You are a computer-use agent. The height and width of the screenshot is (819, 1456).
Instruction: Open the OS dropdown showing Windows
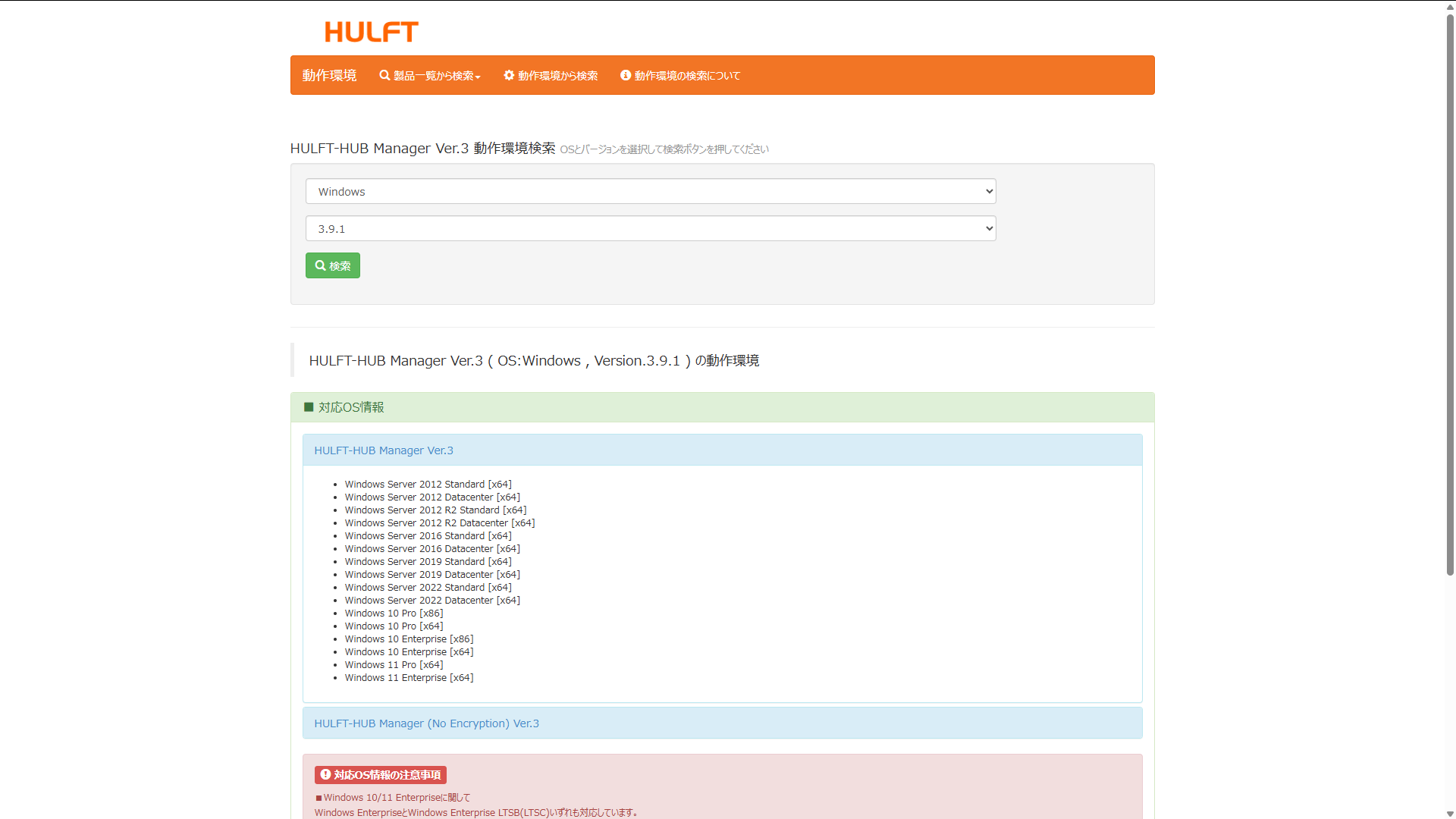(x=650, y=191)
